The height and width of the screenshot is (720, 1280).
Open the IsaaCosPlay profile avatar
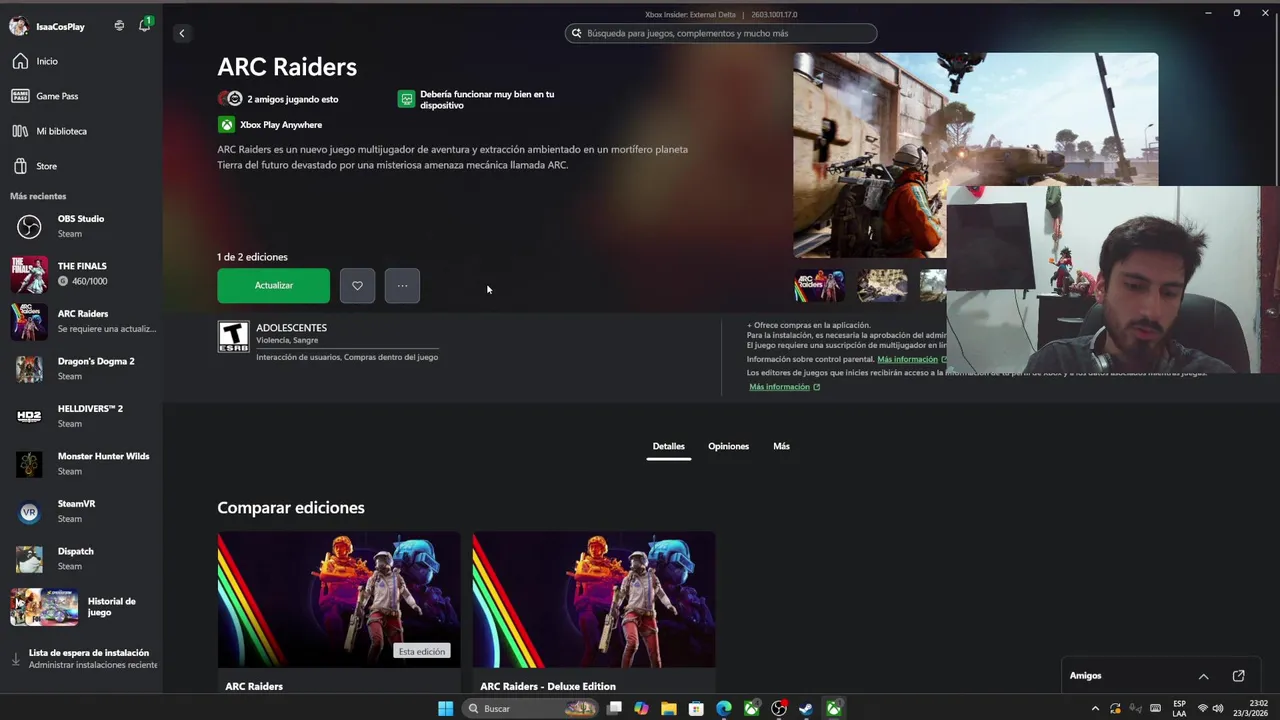tap(19, 26)
